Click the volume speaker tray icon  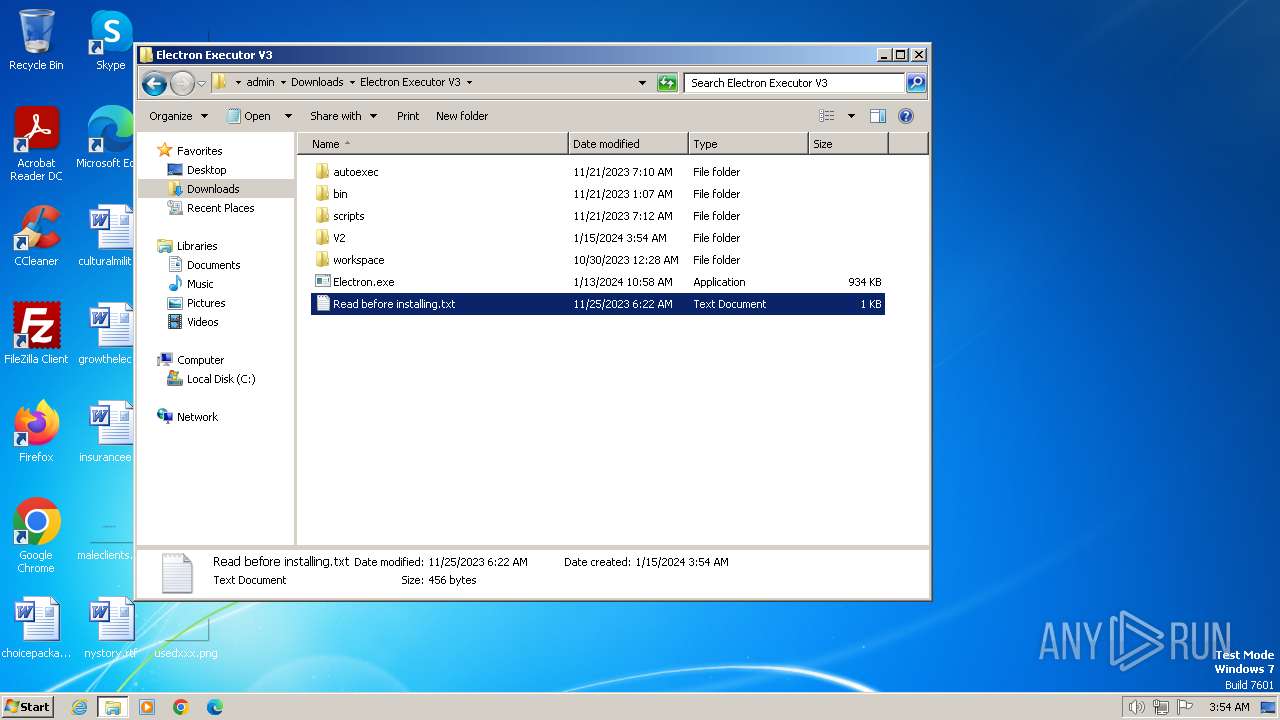click(1136, 707)
